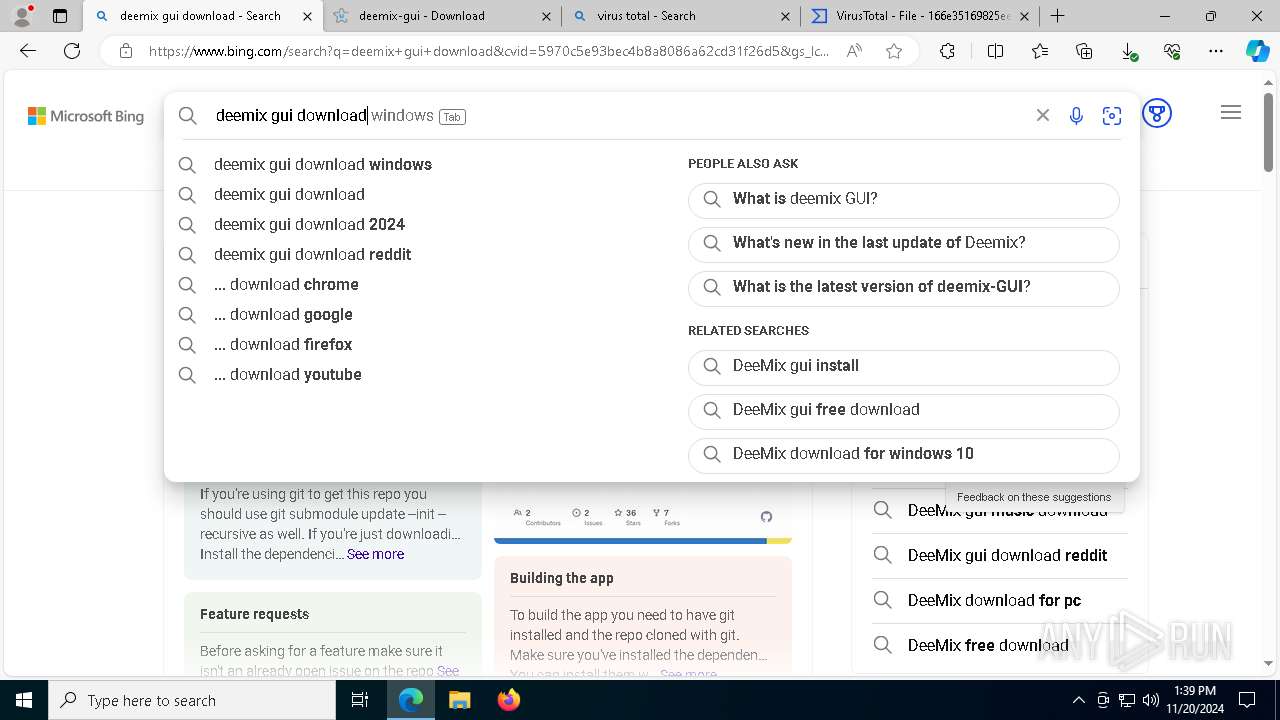Activate the Read aloud icon in address bar
The image size is (1280, 720).
click(x=854, y=51)
